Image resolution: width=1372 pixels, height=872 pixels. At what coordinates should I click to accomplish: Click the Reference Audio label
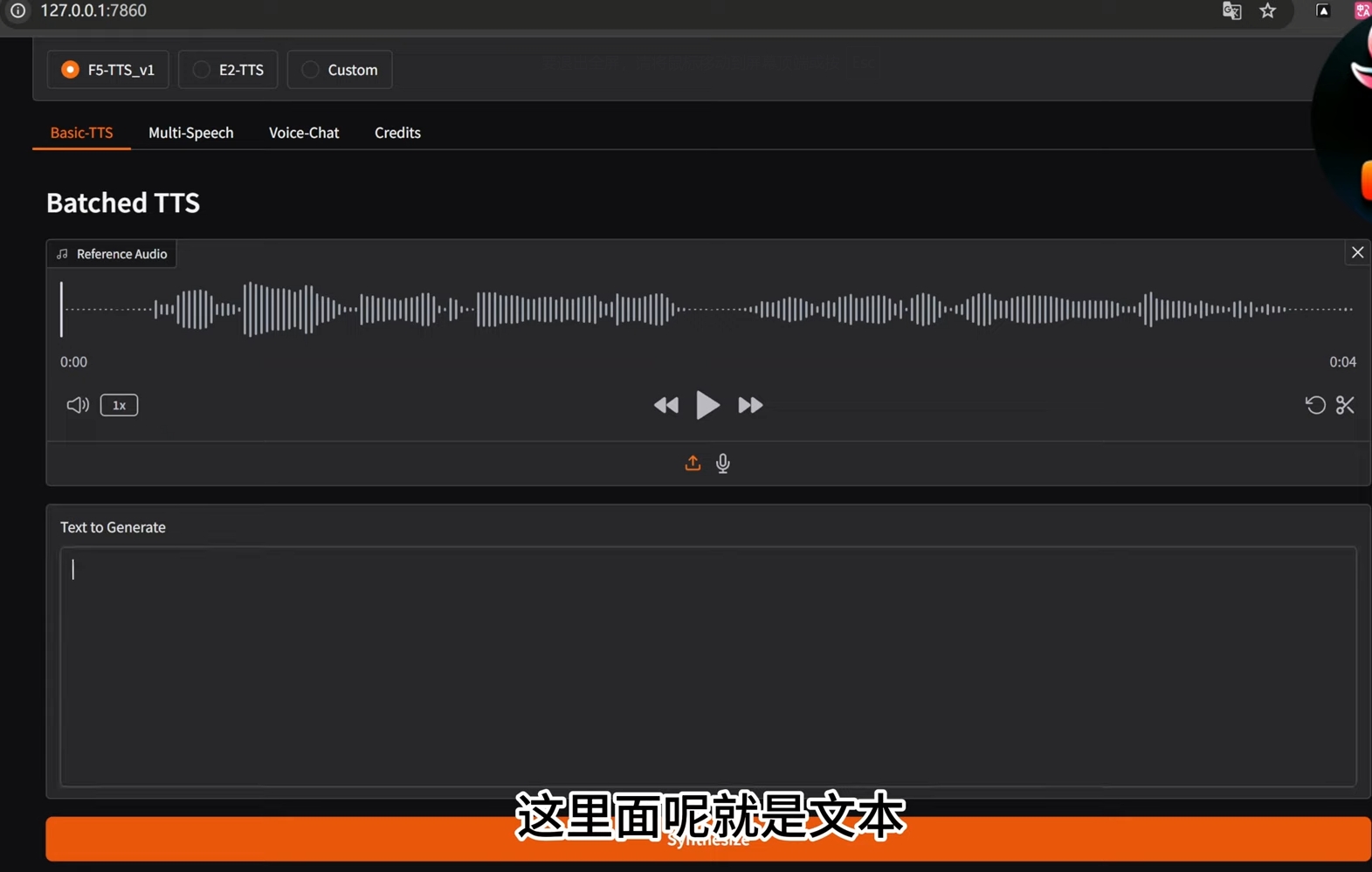(x=112, y=254)
